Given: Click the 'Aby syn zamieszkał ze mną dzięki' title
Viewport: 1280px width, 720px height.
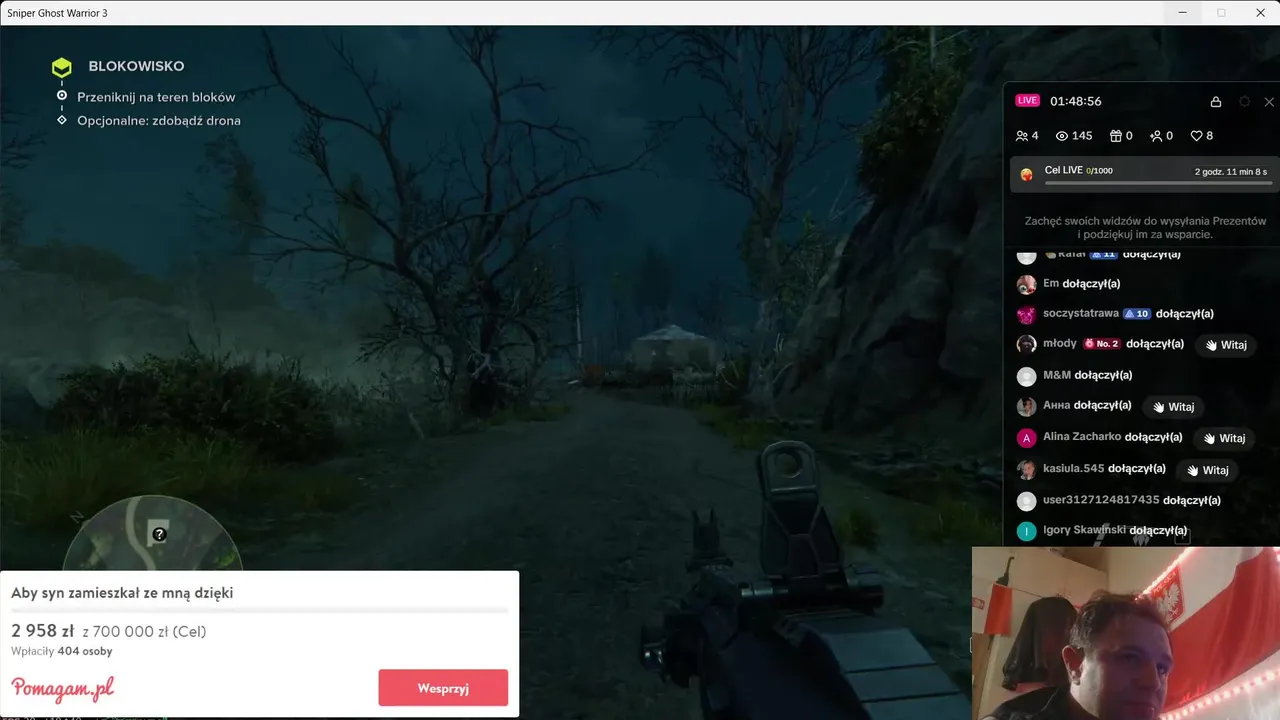Looking at the screenshot, I should [x=122, y=593].
